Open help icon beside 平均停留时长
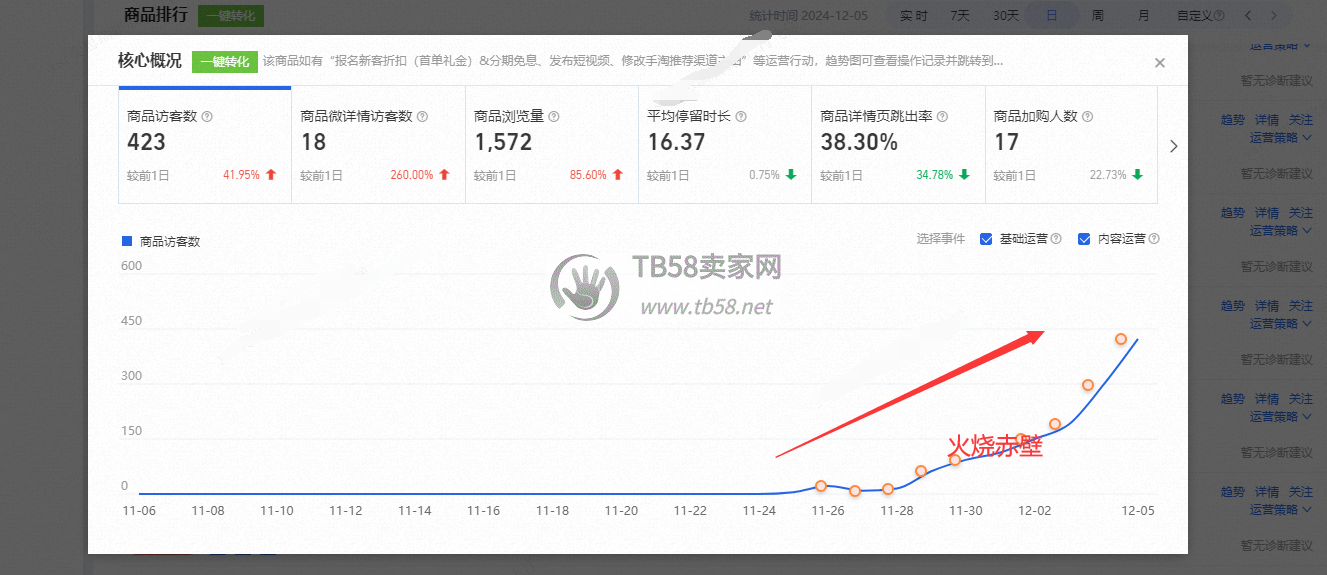Screen dimensions: 1327x575 740,117
